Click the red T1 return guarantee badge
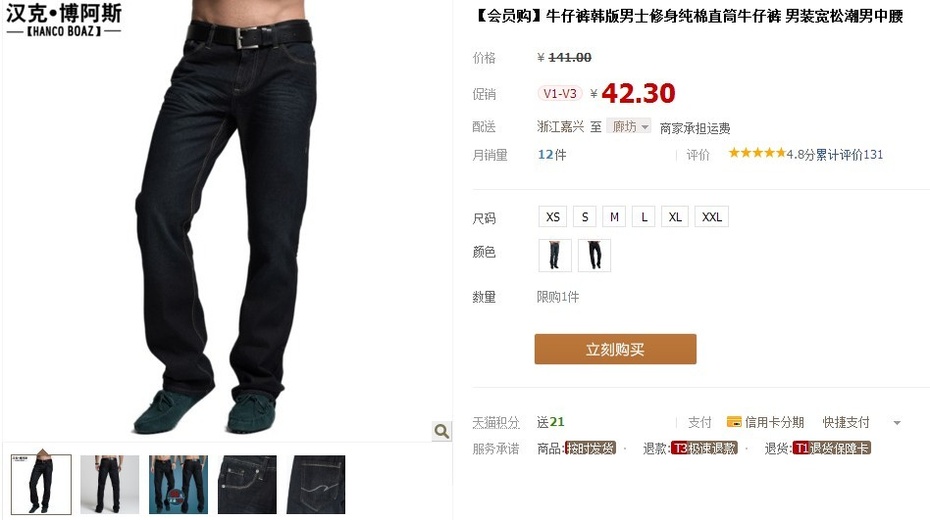 pyautogui.click(x=832, y=448)
